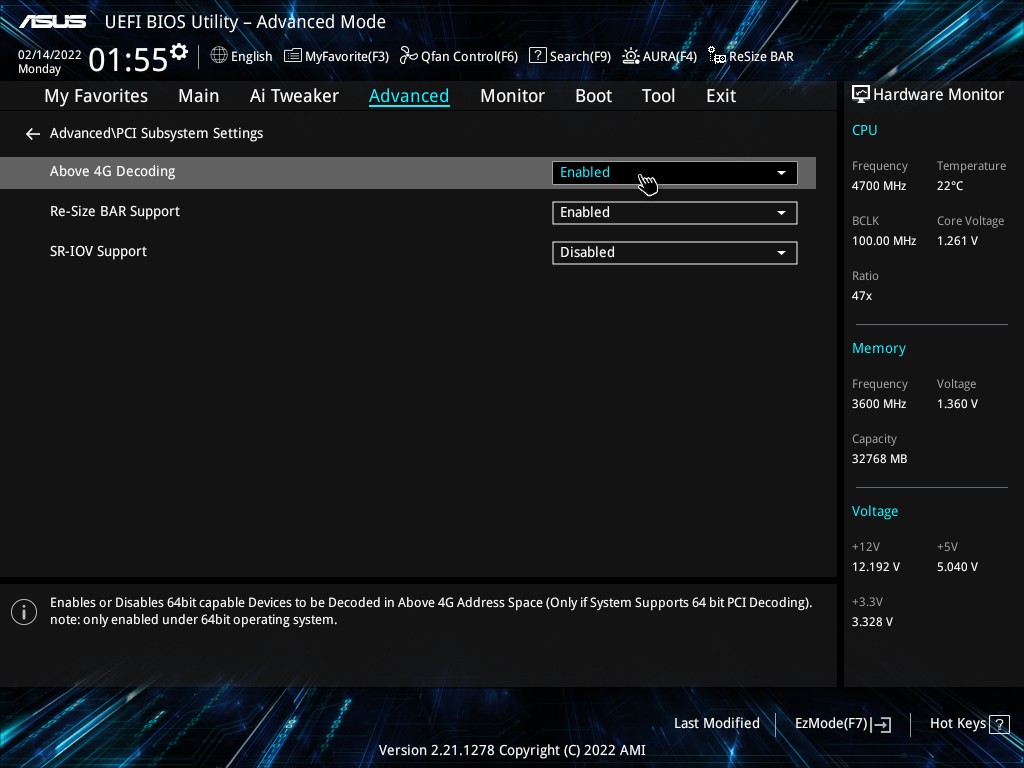Click the settings gear beside the clock
This screenshot has width=1024, height=768.
179,52
